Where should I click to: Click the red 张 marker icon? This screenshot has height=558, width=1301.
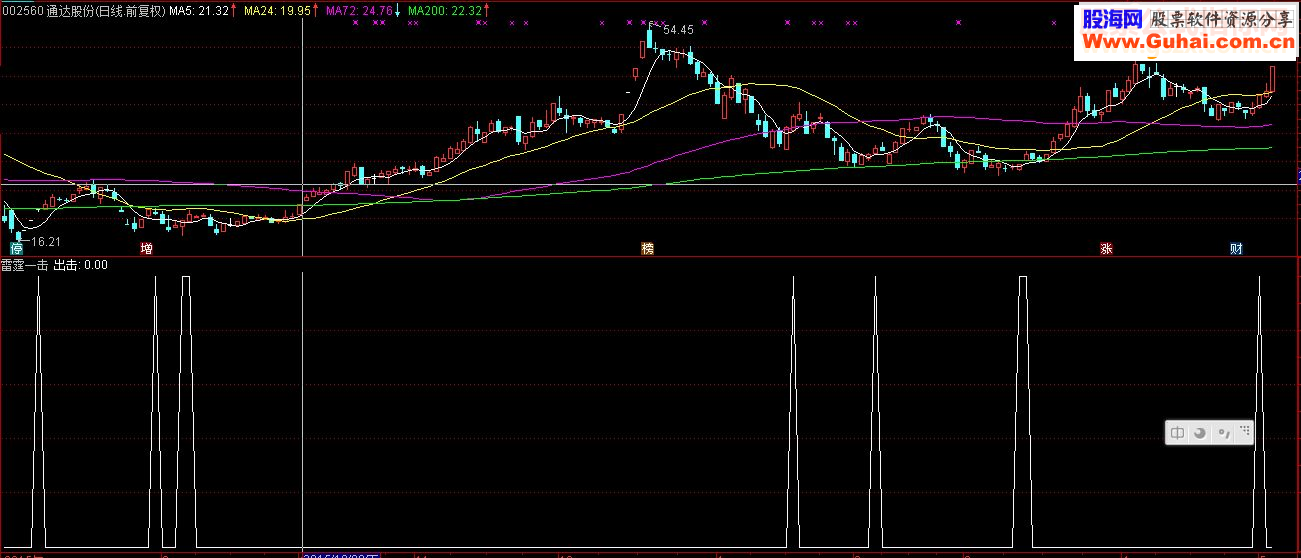tap(1106, 248)
